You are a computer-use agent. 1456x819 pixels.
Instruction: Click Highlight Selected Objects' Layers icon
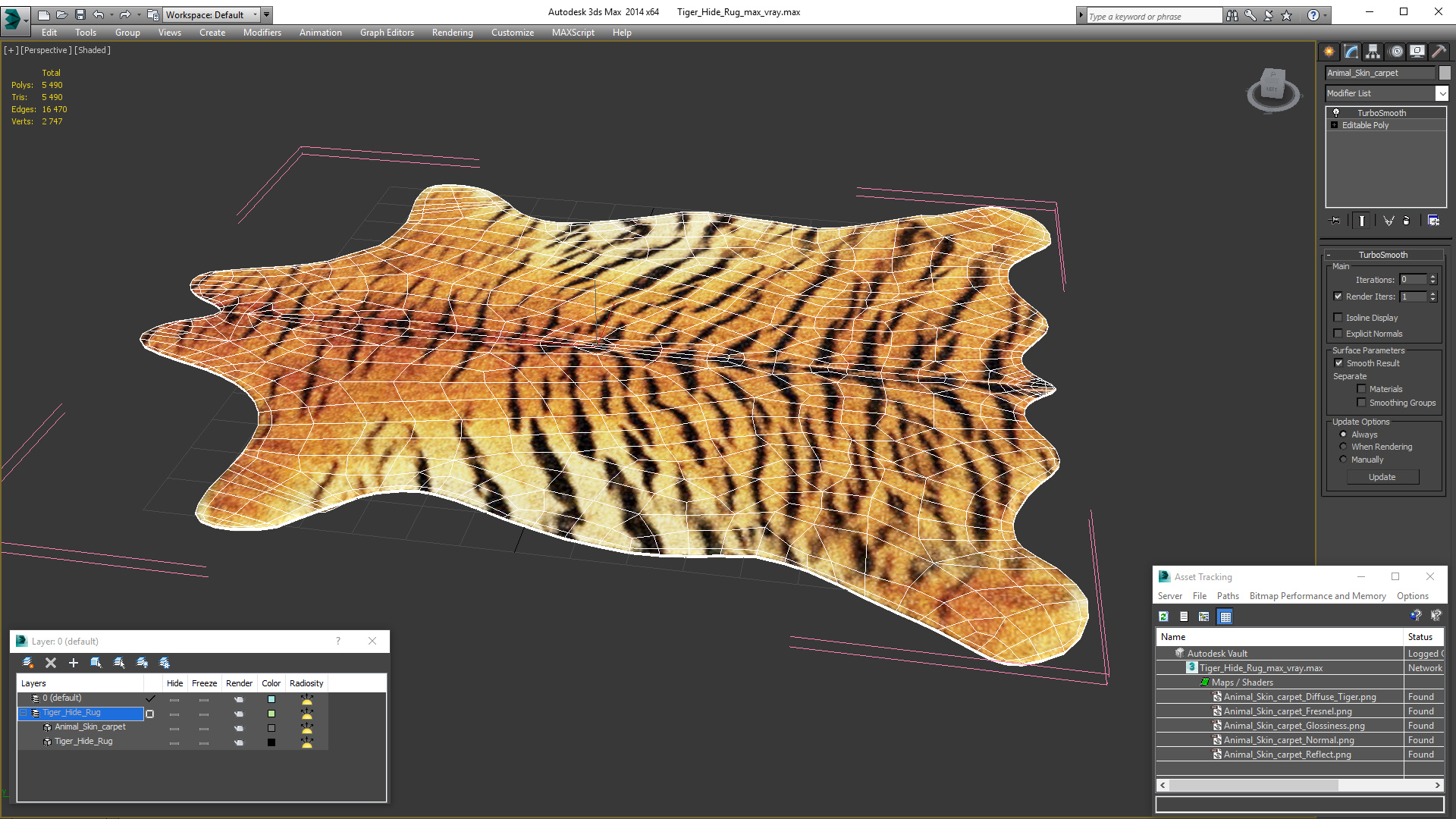[119, 663]
